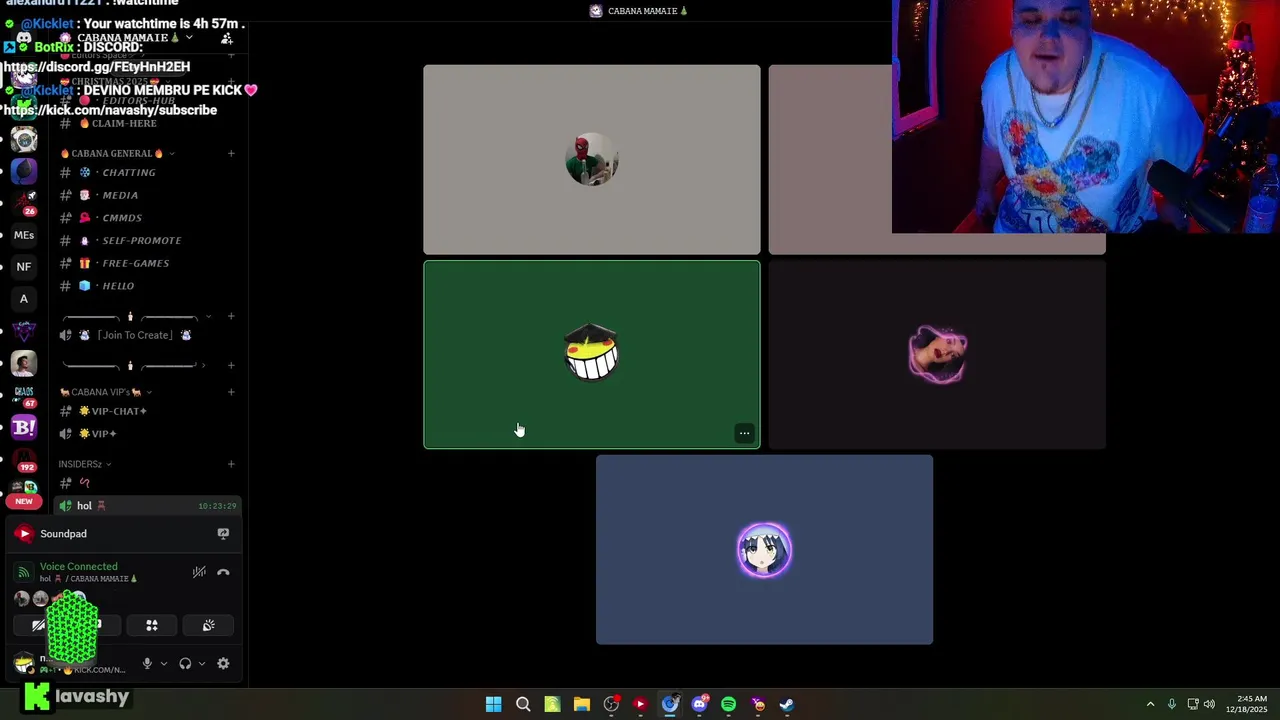Click the invite people icon near server name
1280x720 pixels.
pos(227,38)
